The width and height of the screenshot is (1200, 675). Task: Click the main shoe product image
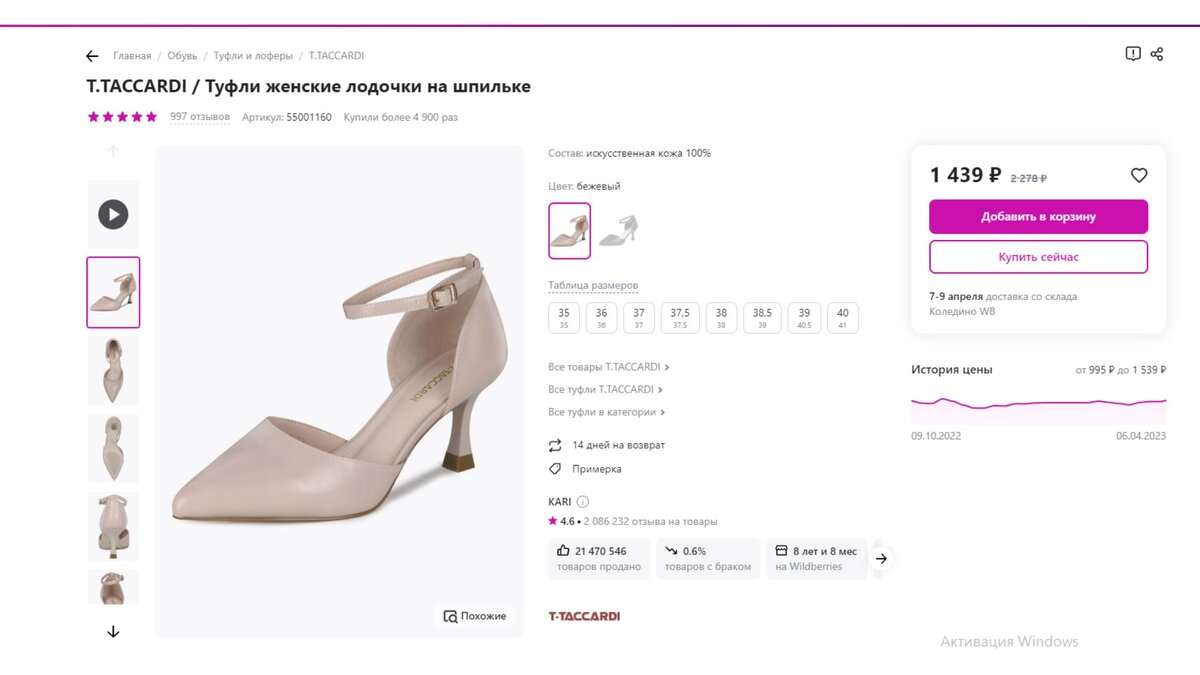(x=339, y=391)
